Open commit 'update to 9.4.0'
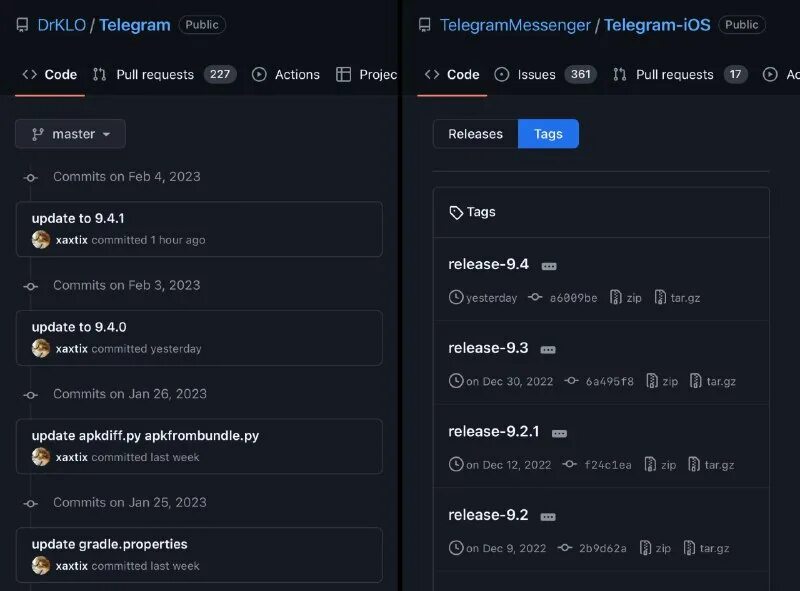 79,327
